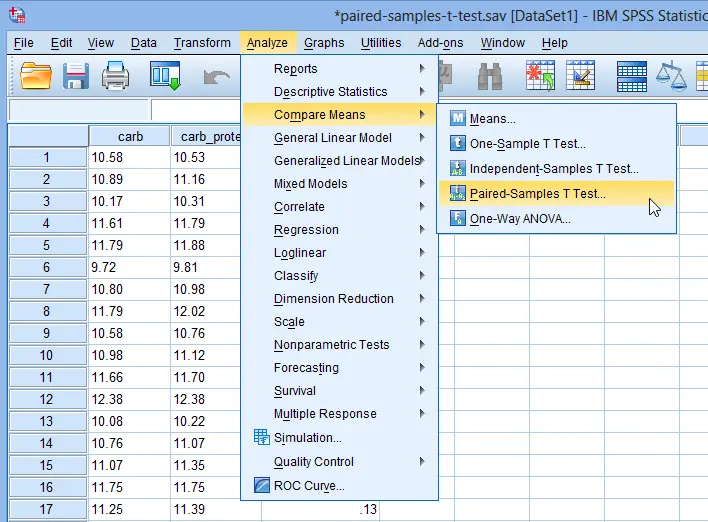Click the Open data document folder icon
This screenshot has width=708, height=522.
[x=36, y=76]
